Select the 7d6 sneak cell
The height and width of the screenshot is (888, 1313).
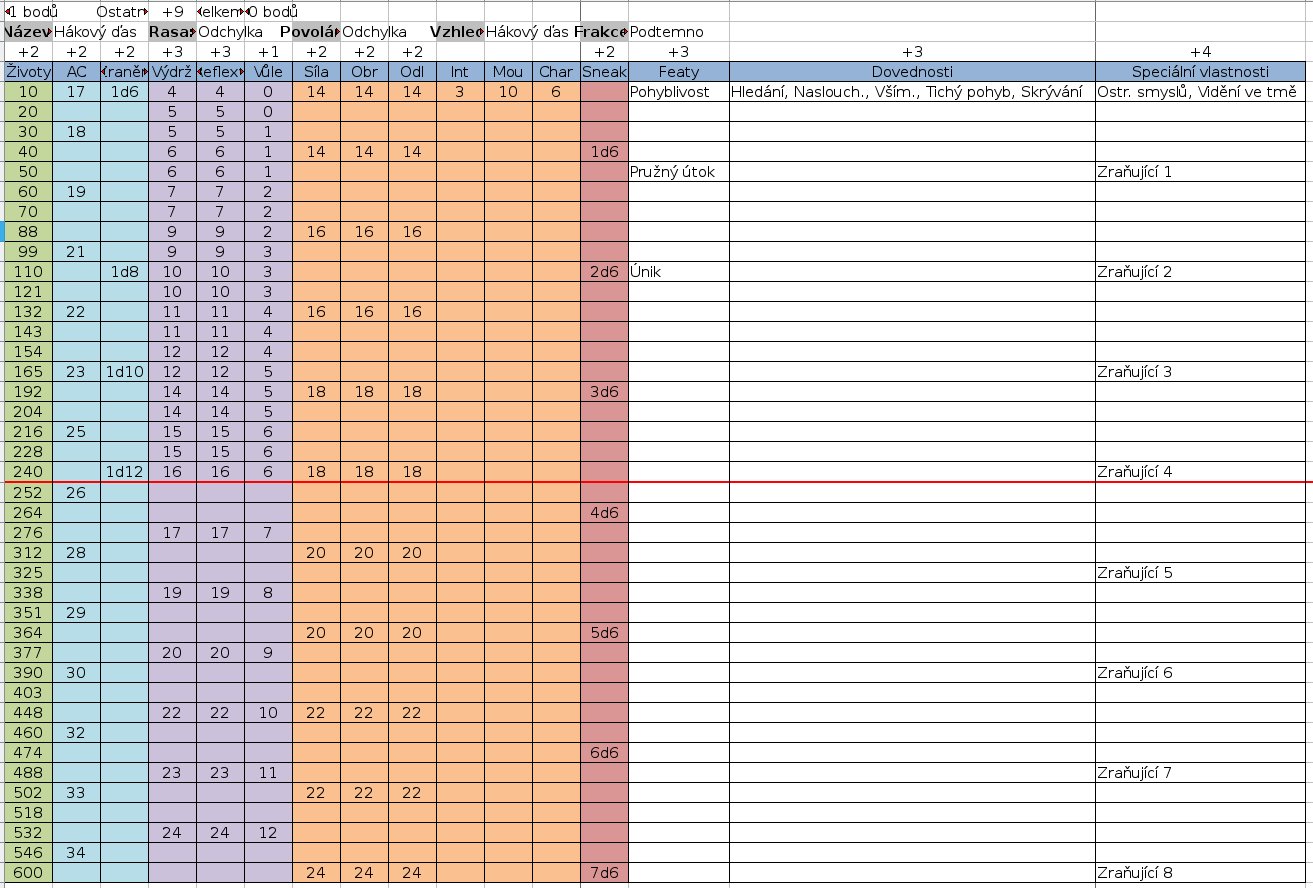tap(603, 872)
